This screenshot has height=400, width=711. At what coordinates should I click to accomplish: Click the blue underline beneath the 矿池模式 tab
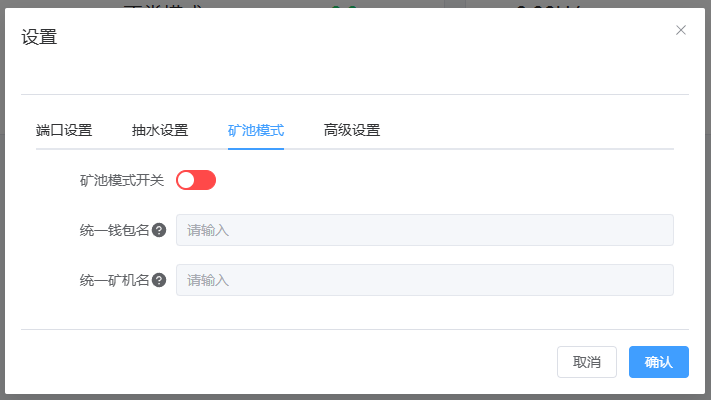click(x=256, y=148)
